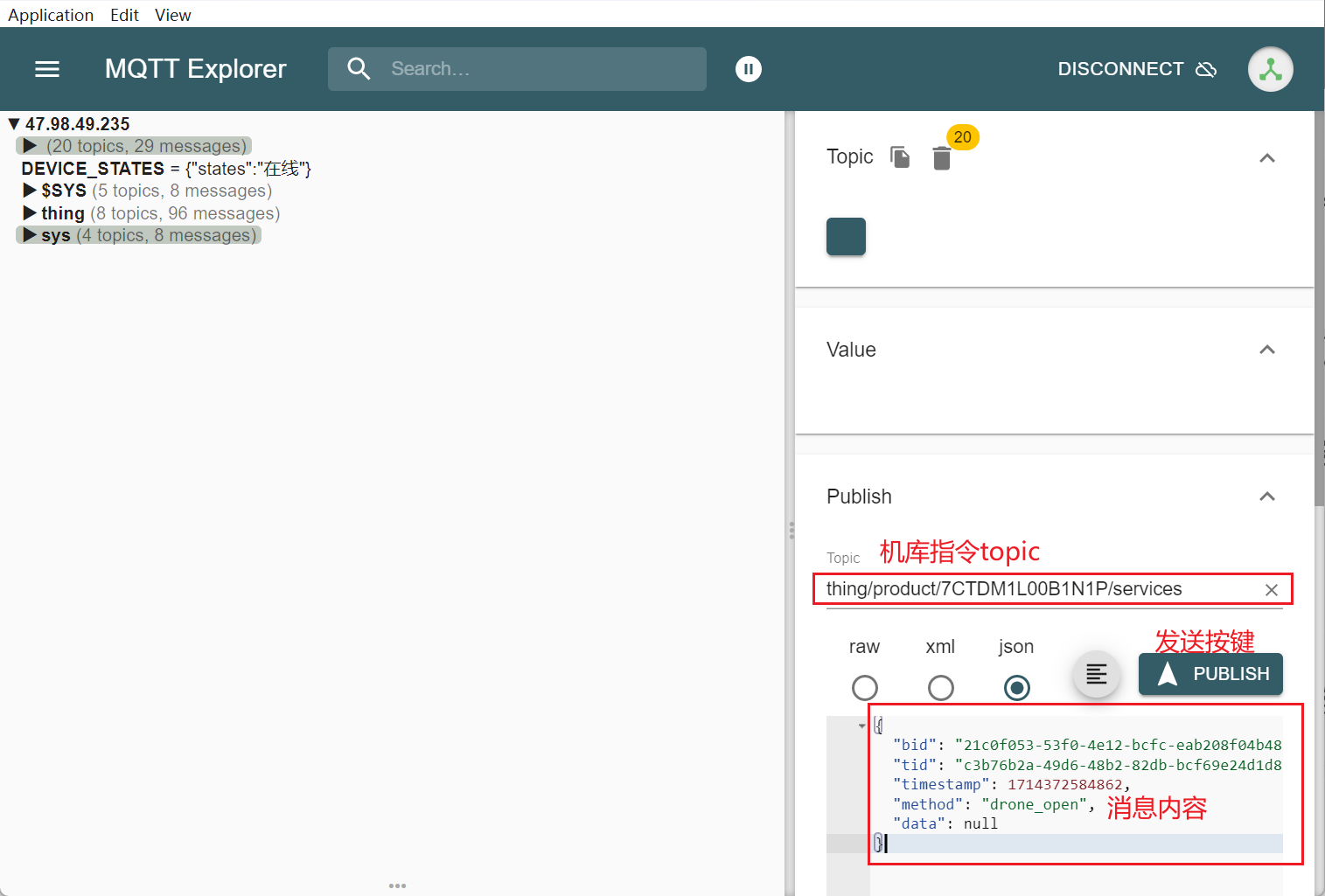Viewport: 1325px width, 896px height.
Task: Expand the thing topic tree node
Action: click(x=30, y=213)
